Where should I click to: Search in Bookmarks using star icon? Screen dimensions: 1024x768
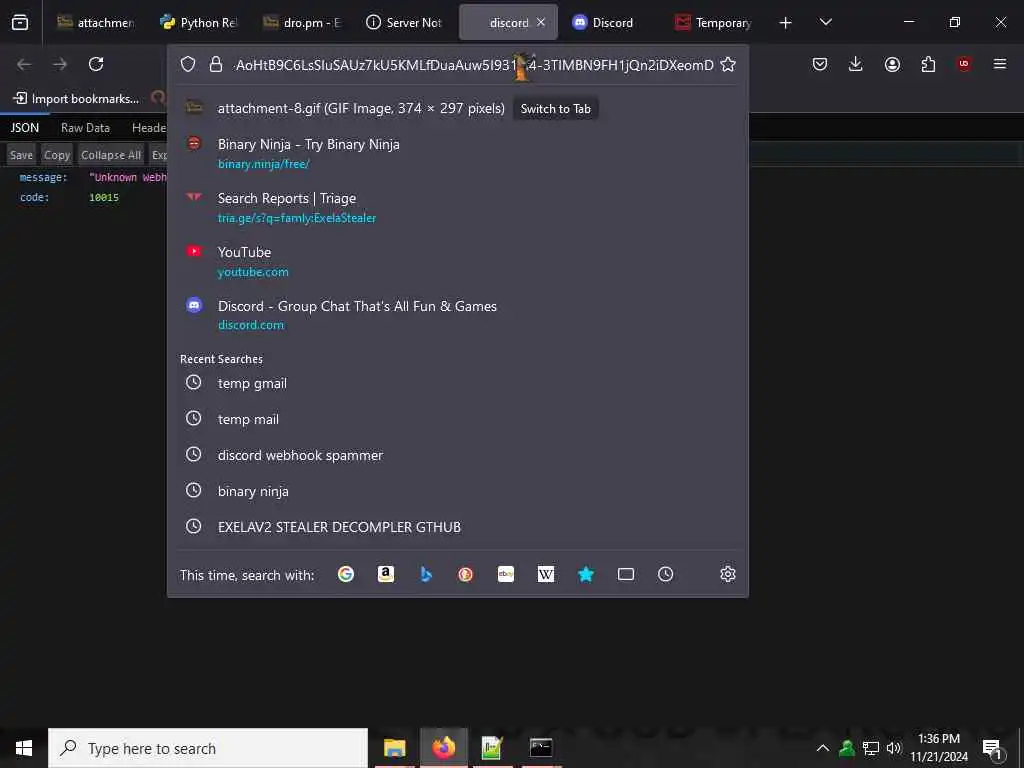point(586,574)
